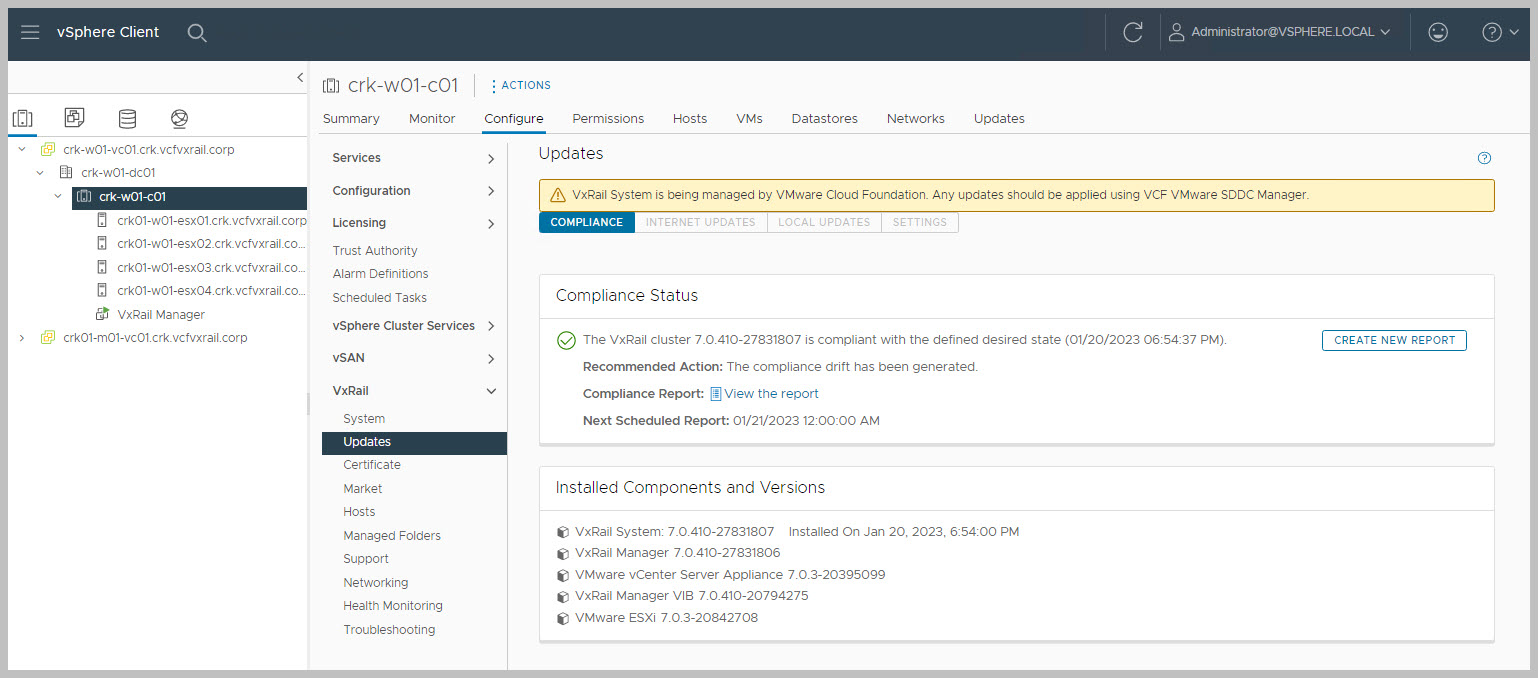Collapse the left inventory panel

299,77
